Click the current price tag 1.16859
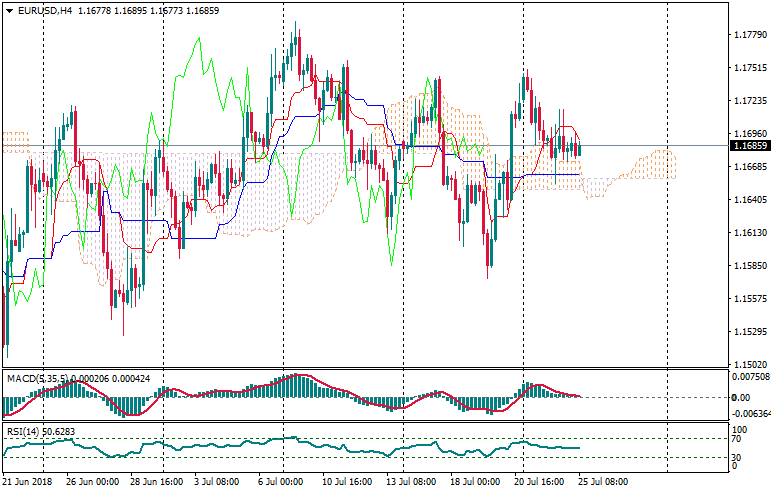 [748, 146]
